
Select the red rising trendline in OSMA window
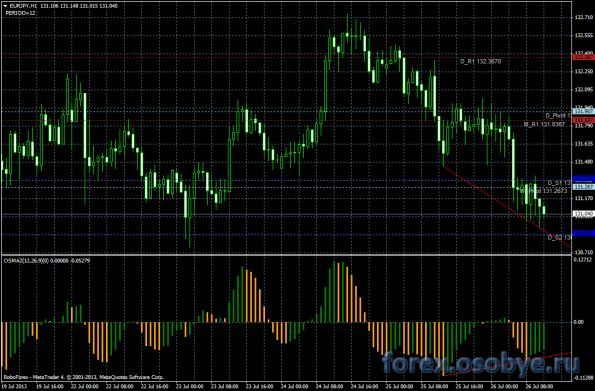507,365
